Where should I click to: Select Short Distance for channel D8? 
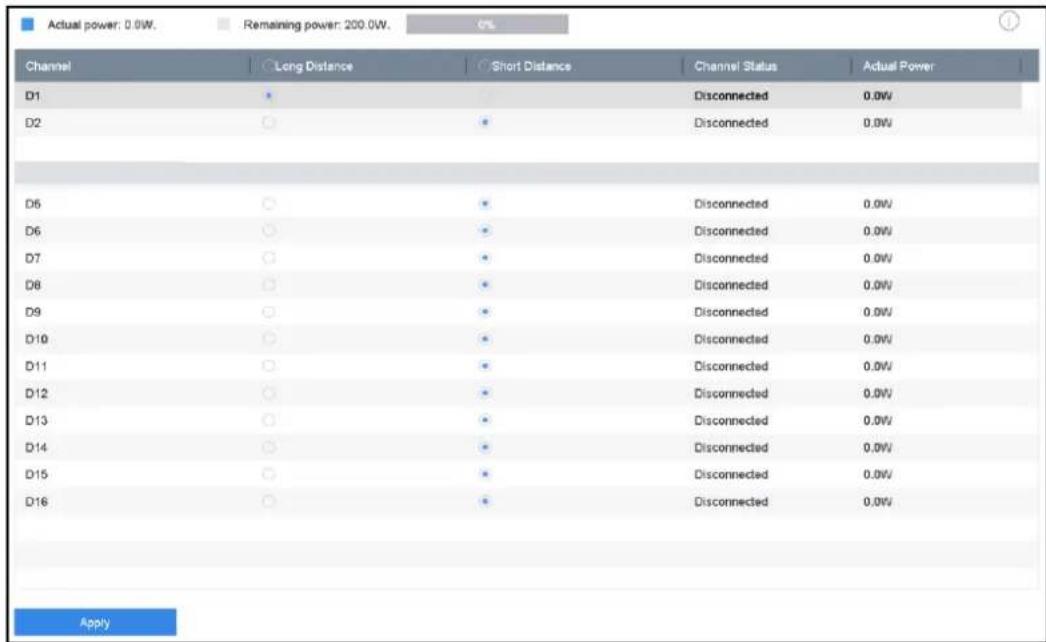click(x=485, y=285)
